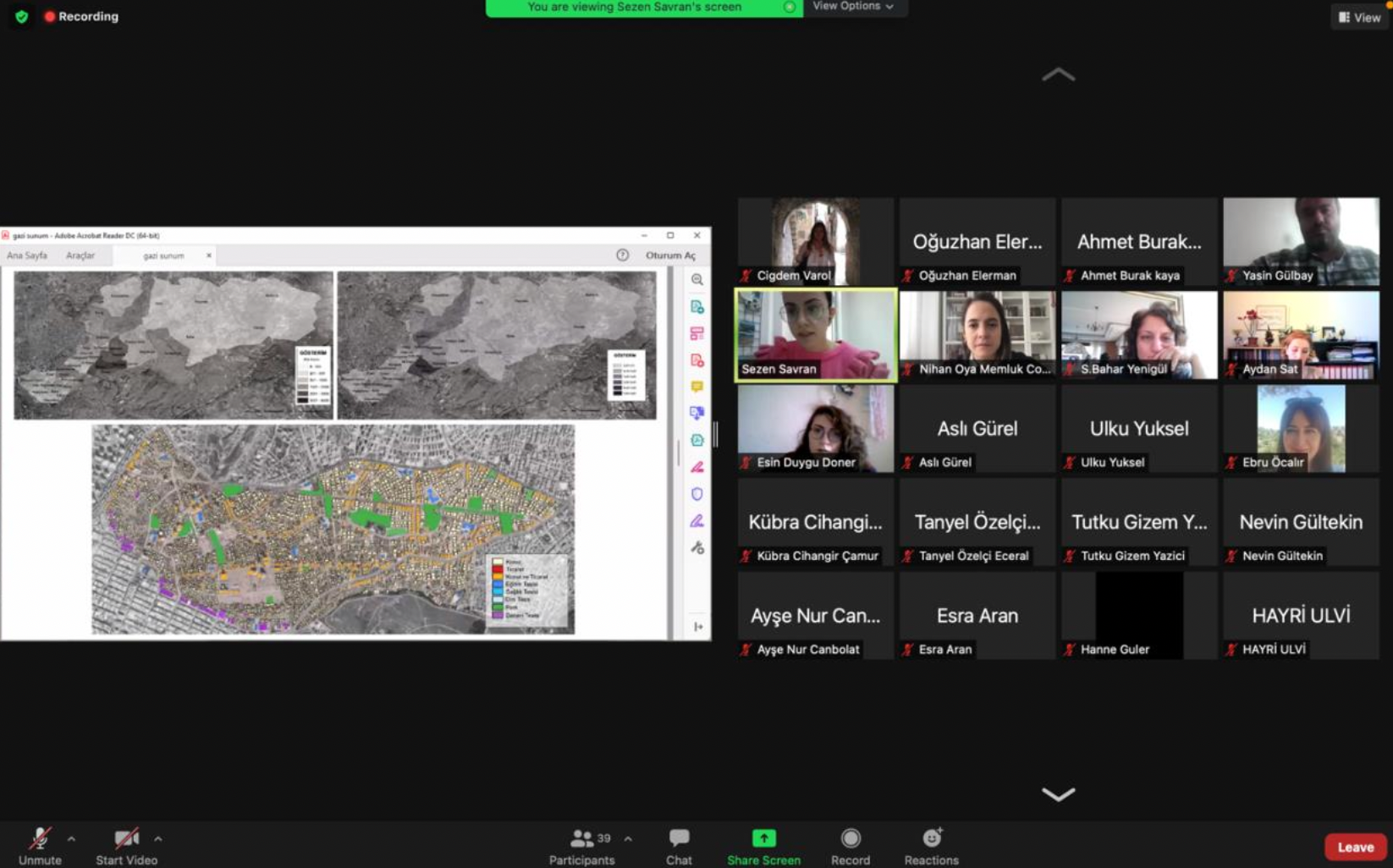Expand audio options arrow beside Unmute

[71, 839]
